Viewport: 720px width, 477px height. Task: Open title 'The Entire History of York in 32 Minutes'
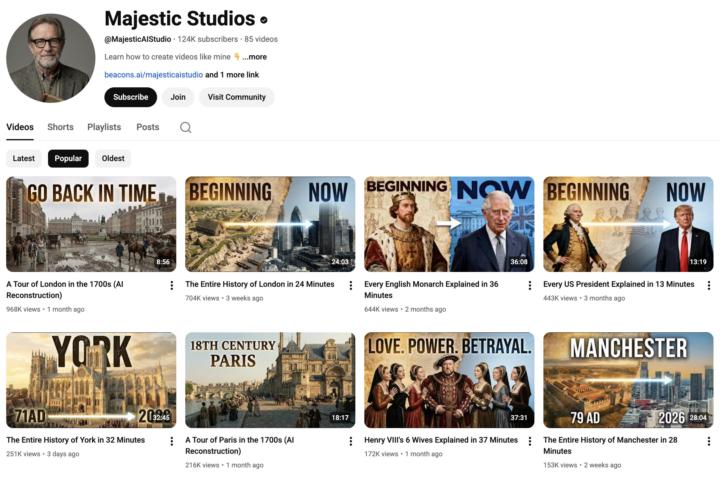click(x=75, y=440)
